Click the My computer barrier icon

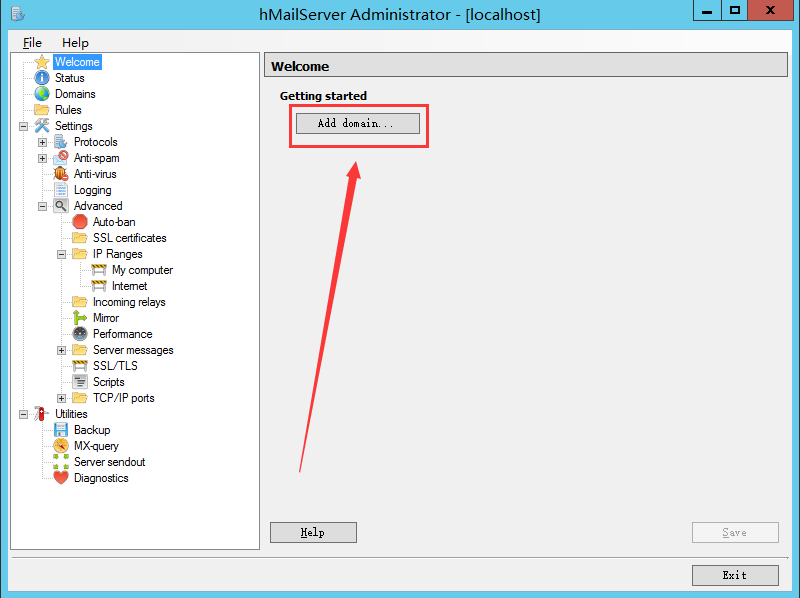coord(98,270)
